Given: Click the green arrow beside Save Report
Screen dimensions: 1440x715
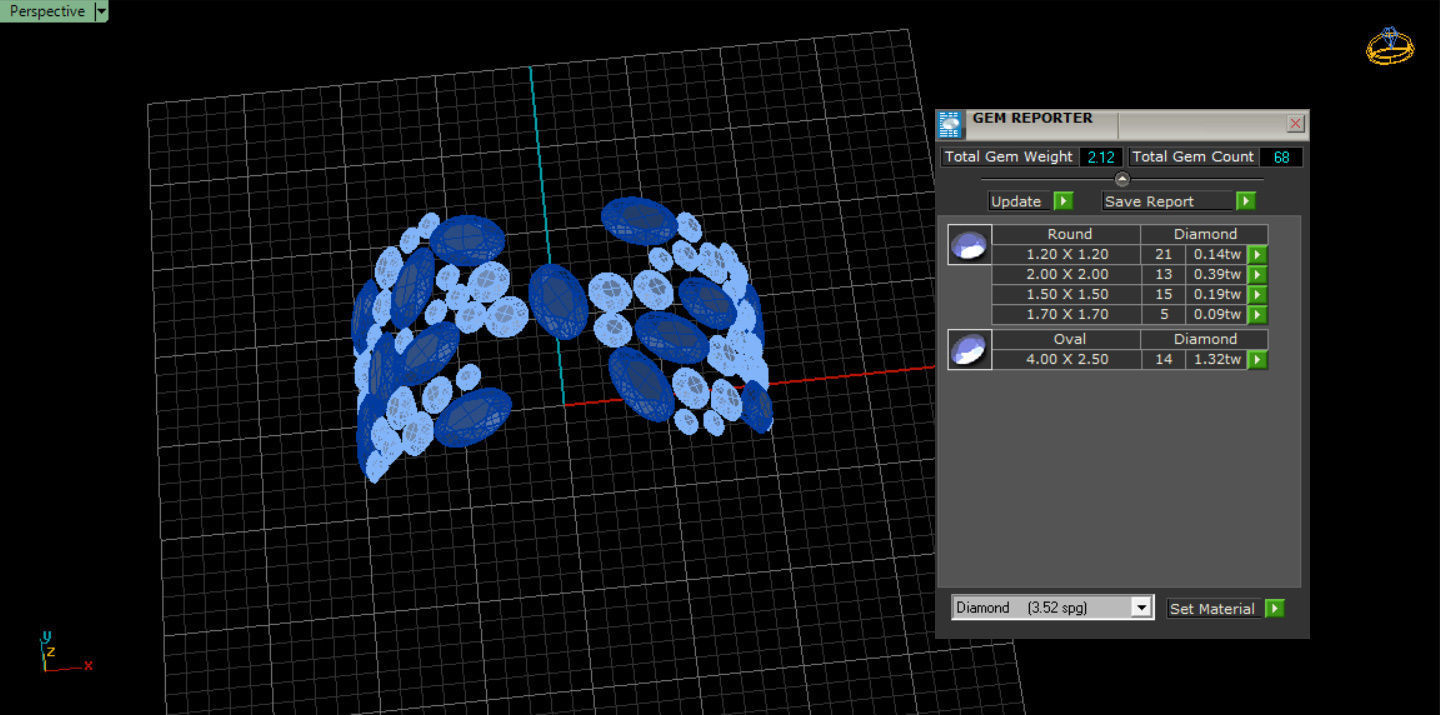Looking at the screenshot, I should 1245,201.
